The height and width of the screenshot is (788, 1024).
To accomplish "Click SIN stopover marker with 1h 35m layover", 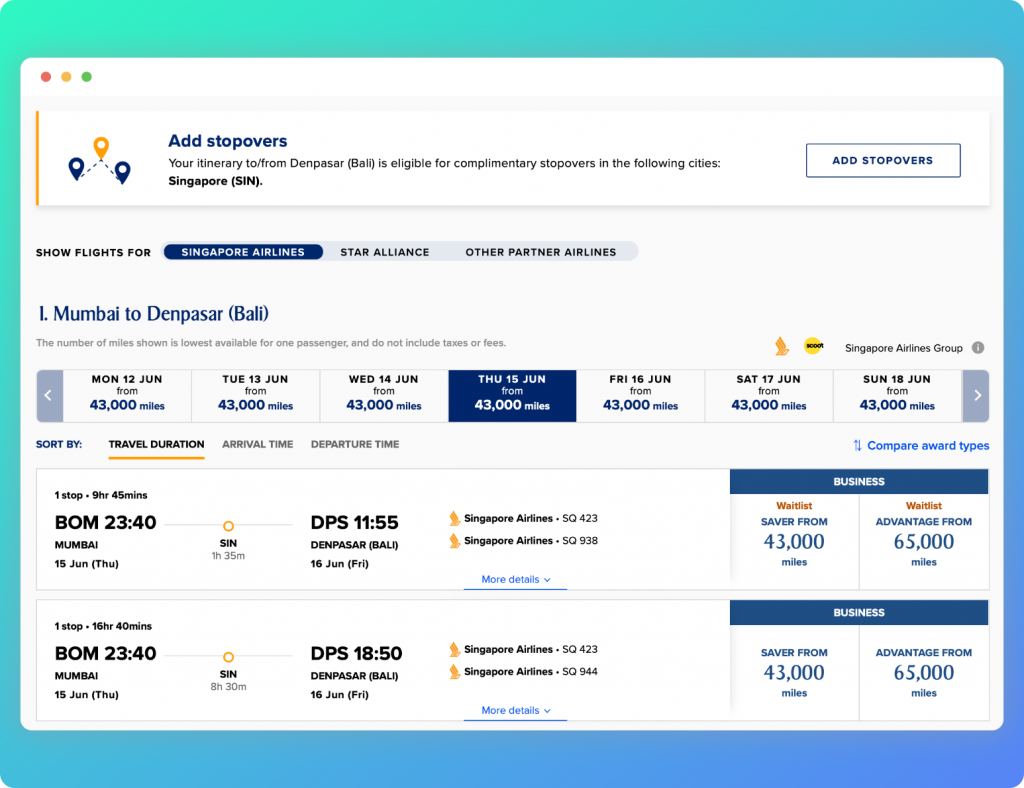I will point(229,526).
